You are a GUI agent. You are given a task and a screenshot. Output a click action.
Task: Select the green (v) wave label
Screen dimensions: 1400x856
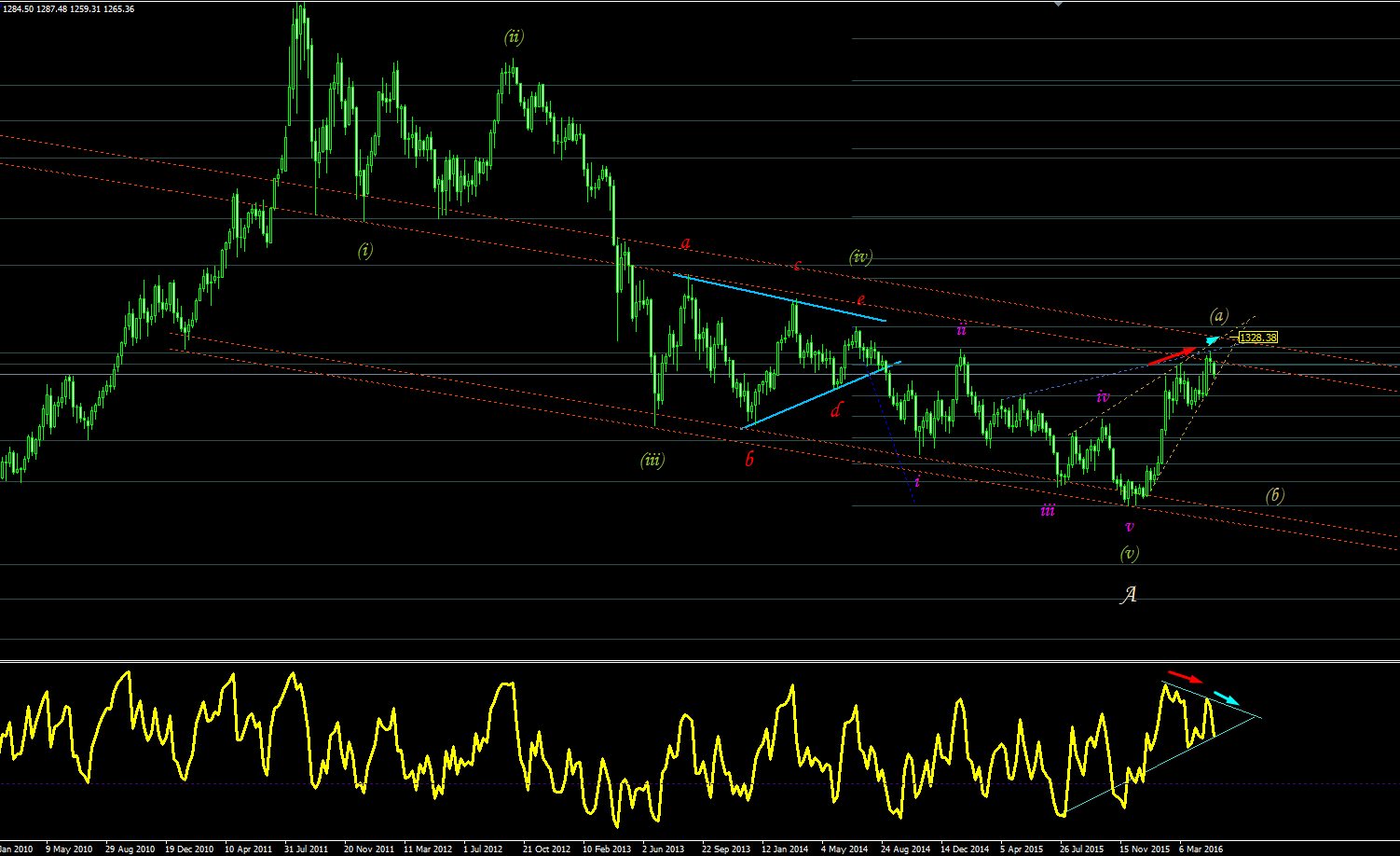(1130, 553)
